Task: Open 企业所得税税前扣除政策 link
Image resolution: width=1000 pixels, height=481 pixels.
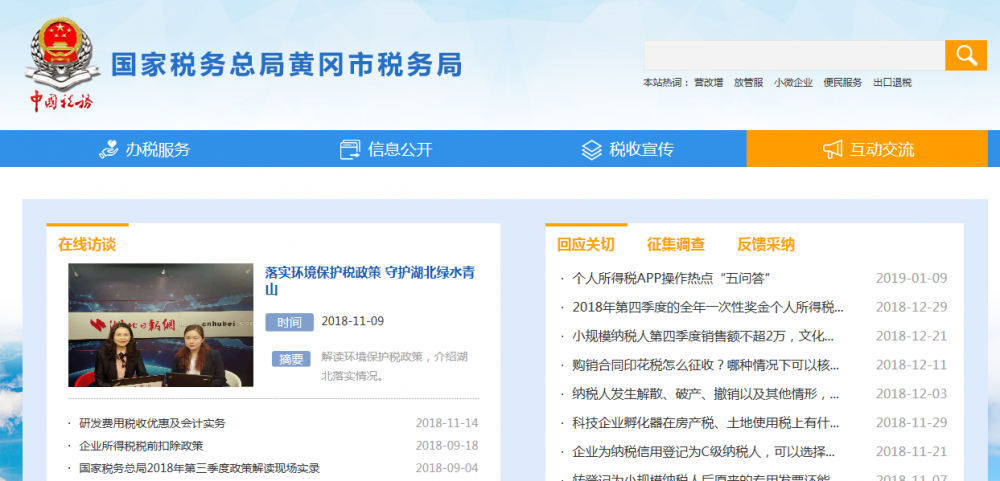Action: click(141, 446)
